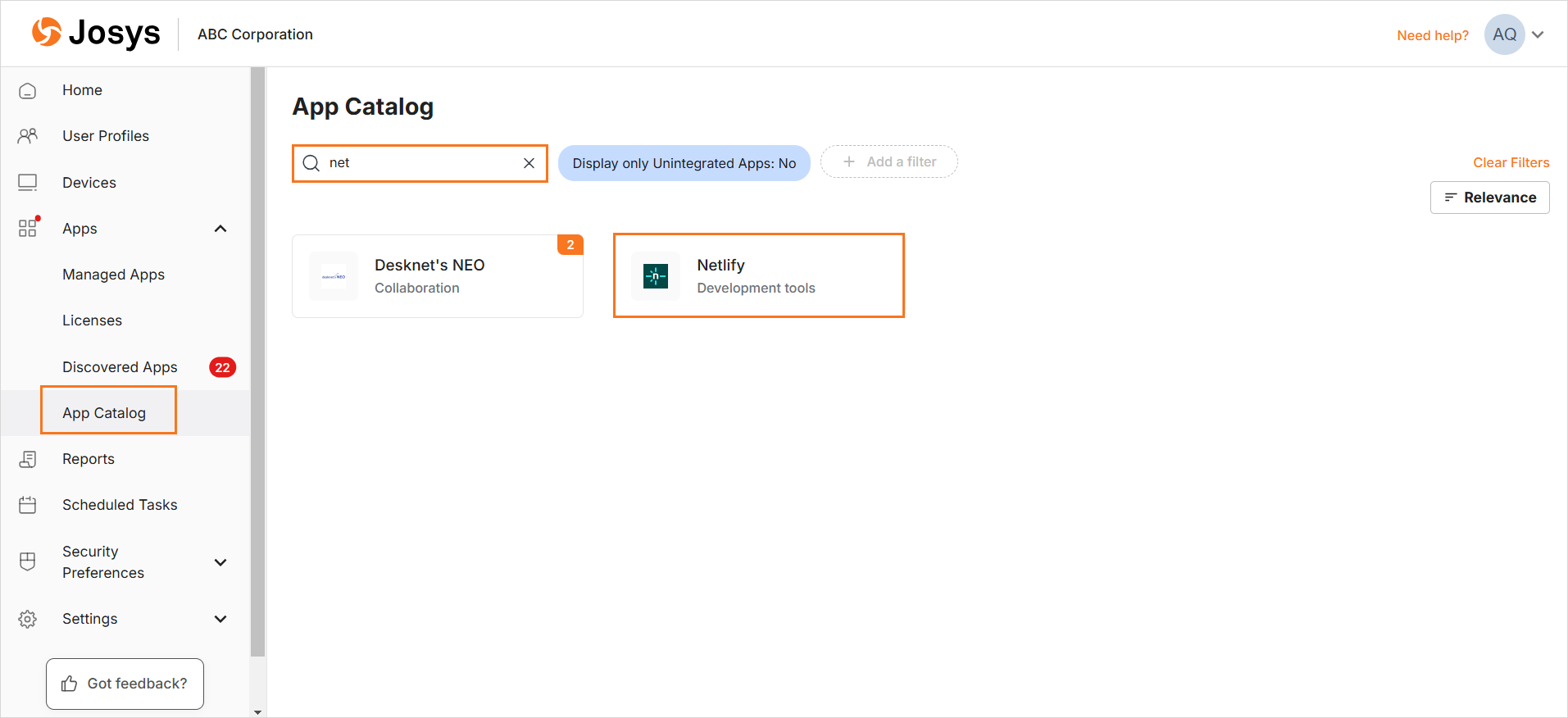Click the Josys logo
The width and height of the screenshot is (1568, 718).
96,33
